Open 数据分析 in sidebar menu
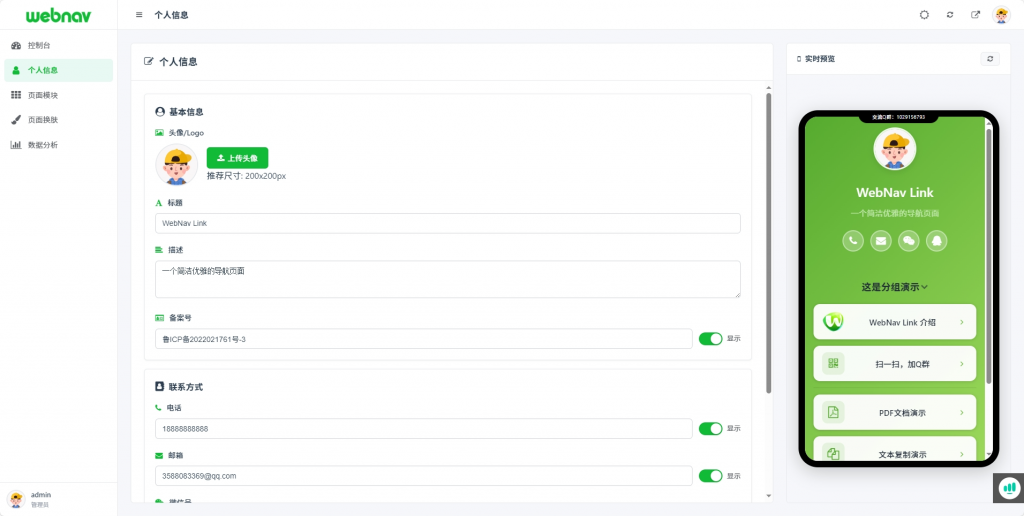The width and height of the screenshot is (1024, 516). click(43, 145)
